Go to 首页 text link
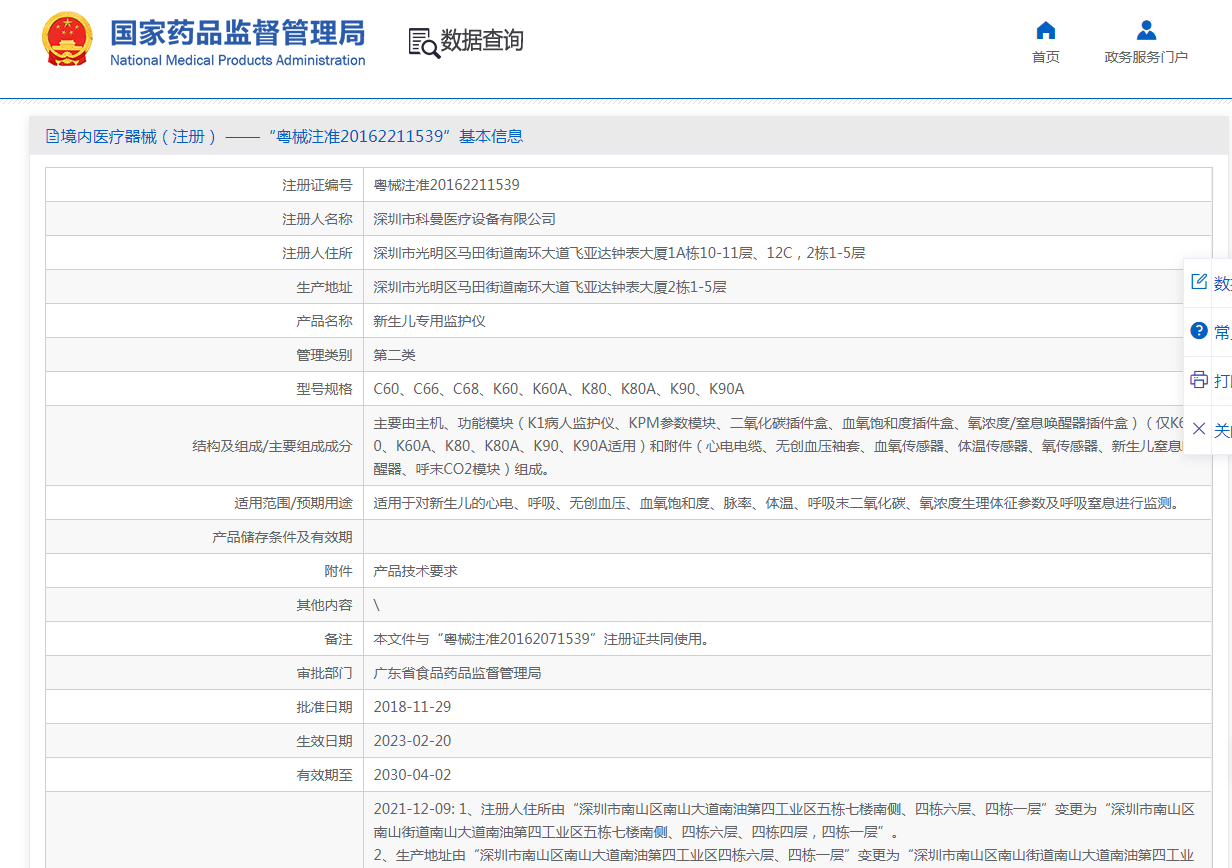 tap(1046, 57)
